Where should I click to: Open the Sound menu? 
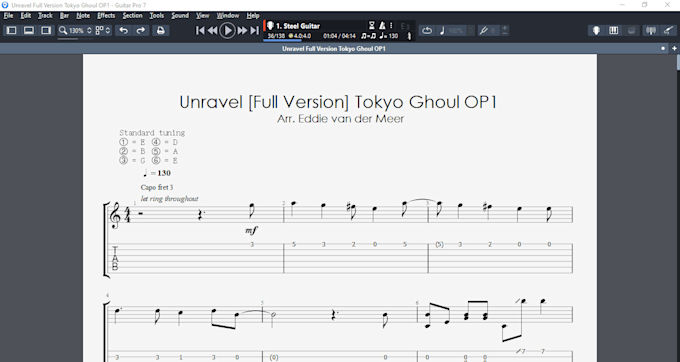click(x=180, y=16)
